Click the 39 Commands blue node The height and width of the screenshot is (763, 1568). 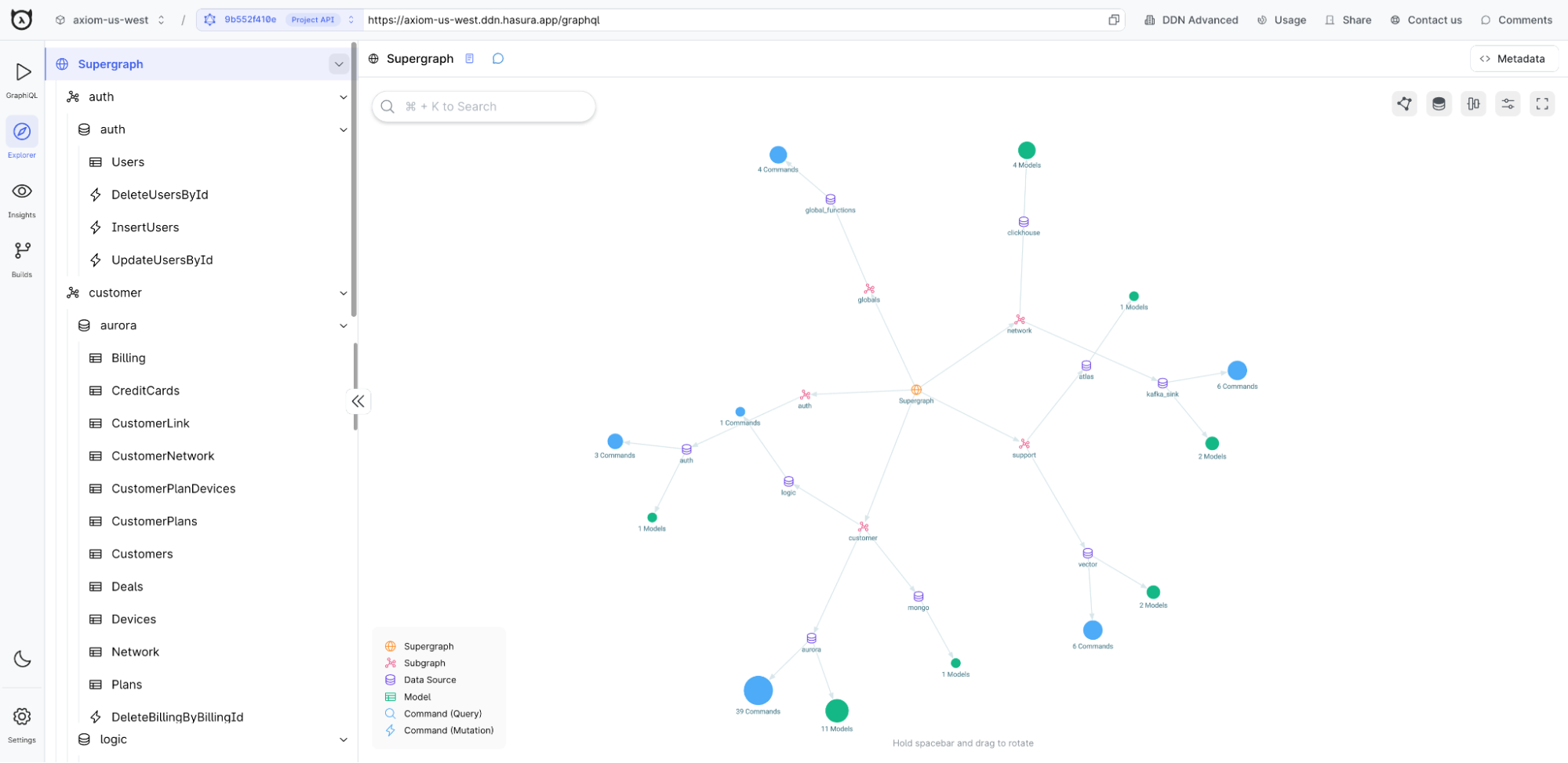point(759,691)
